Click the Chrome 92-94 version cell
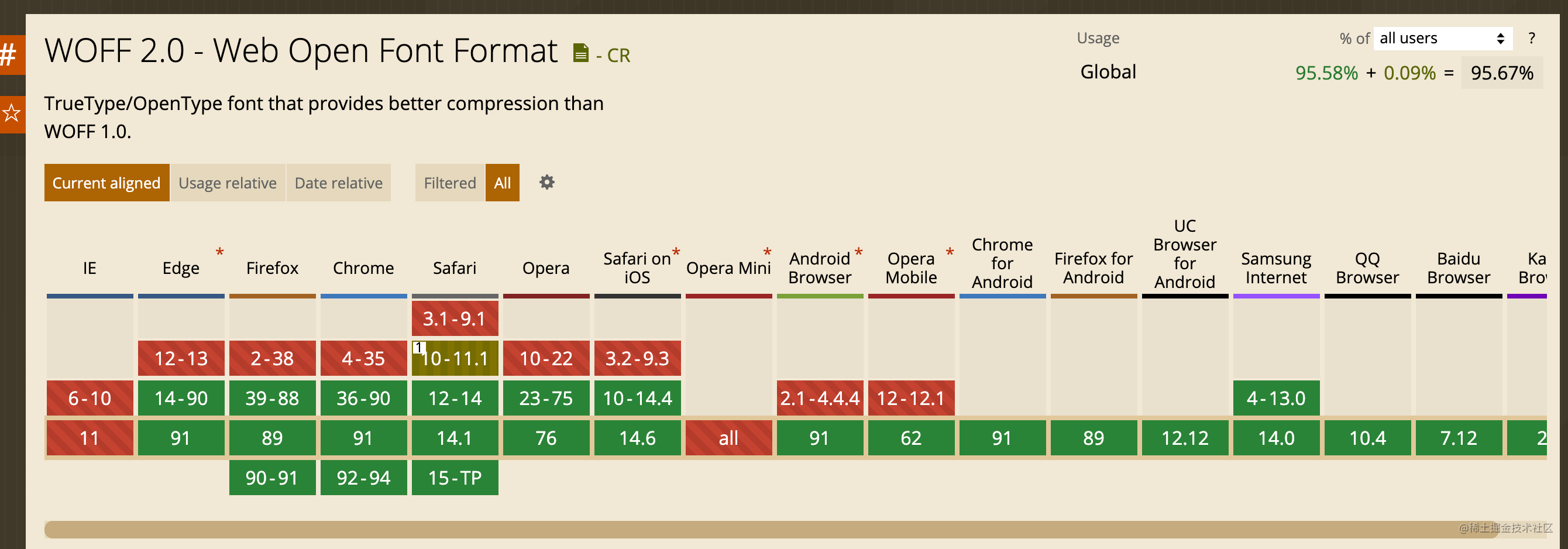1568x549 pixels. pos(363,478)
